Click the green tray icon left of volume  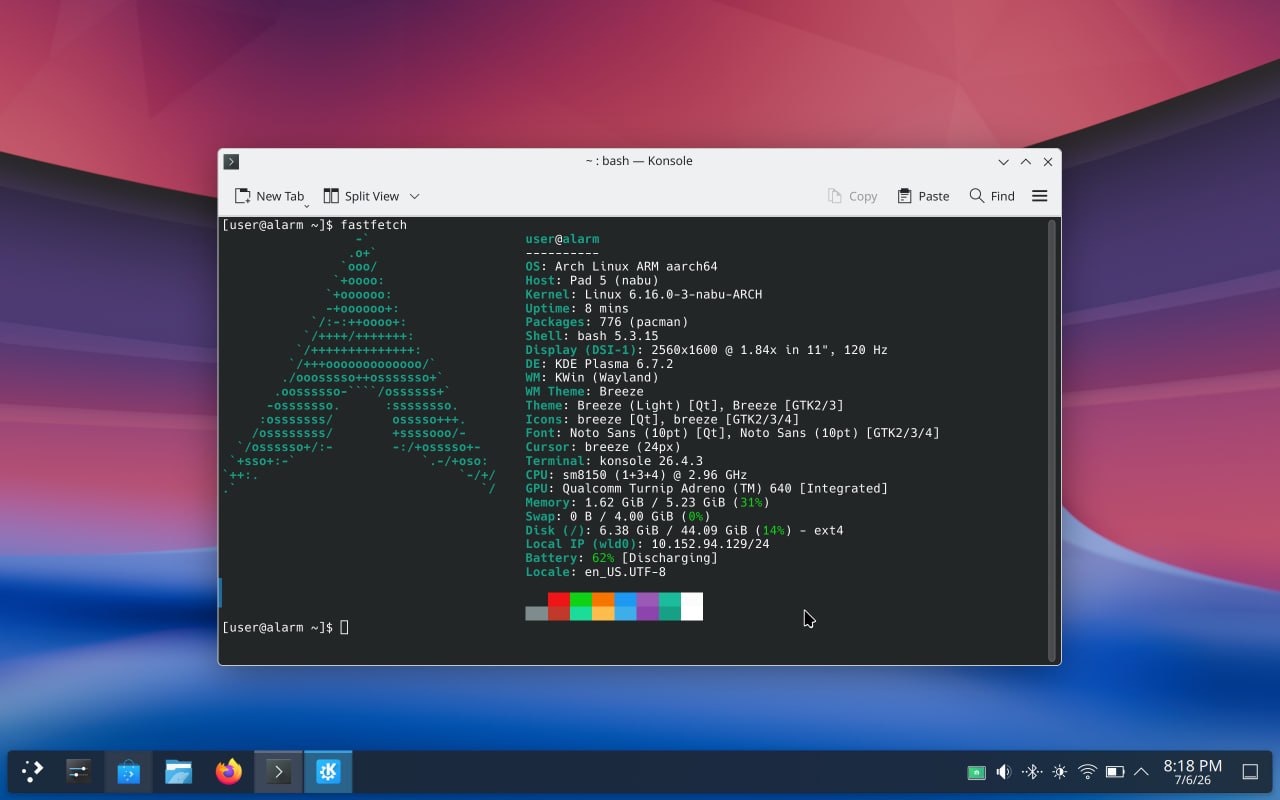(976, 772)
